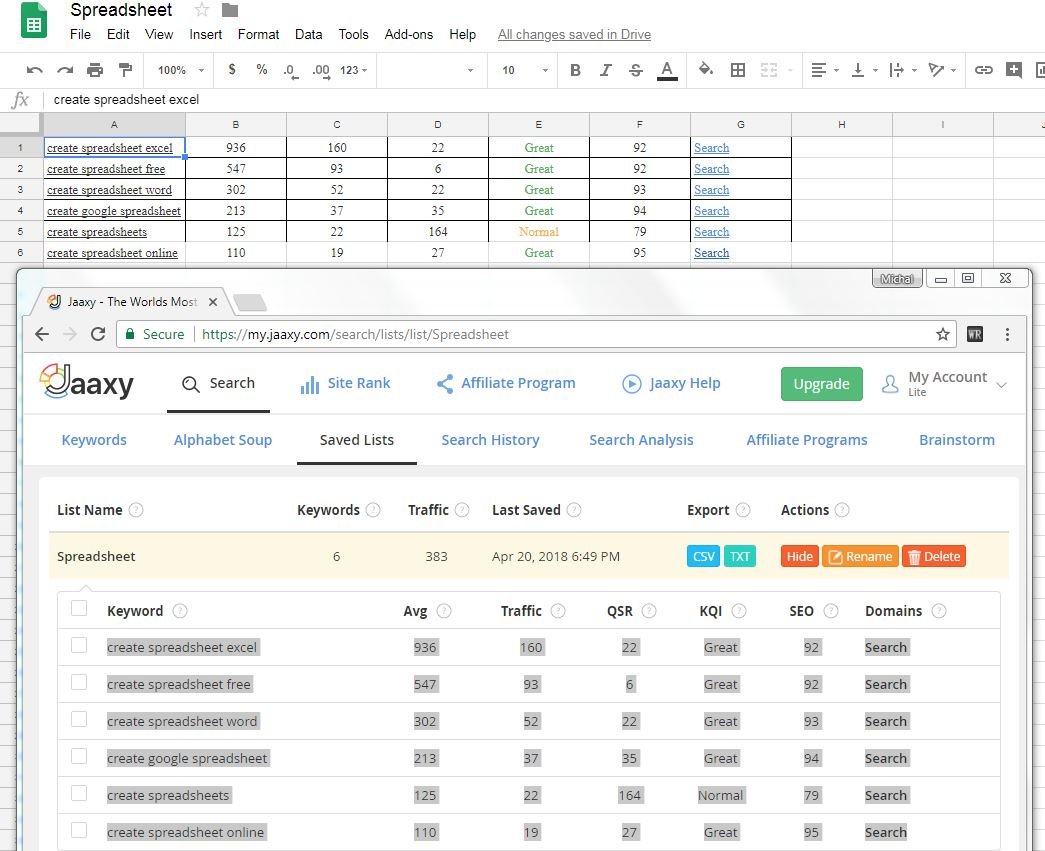Image resolution: width=1045 pixels, height=851 pixels.
Task: Decrease decimal places in Sheets toolbar
Action: tap(291, 71)
